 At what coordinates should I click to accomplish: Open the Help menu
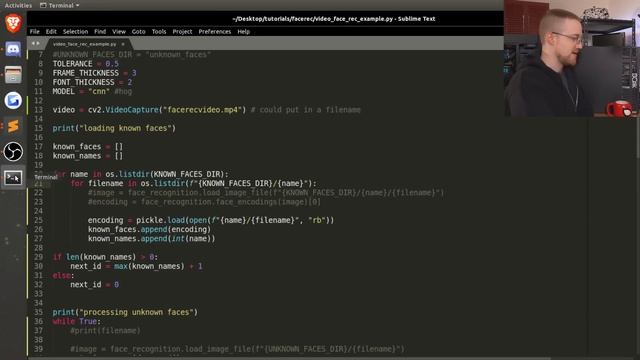point(243,31)
